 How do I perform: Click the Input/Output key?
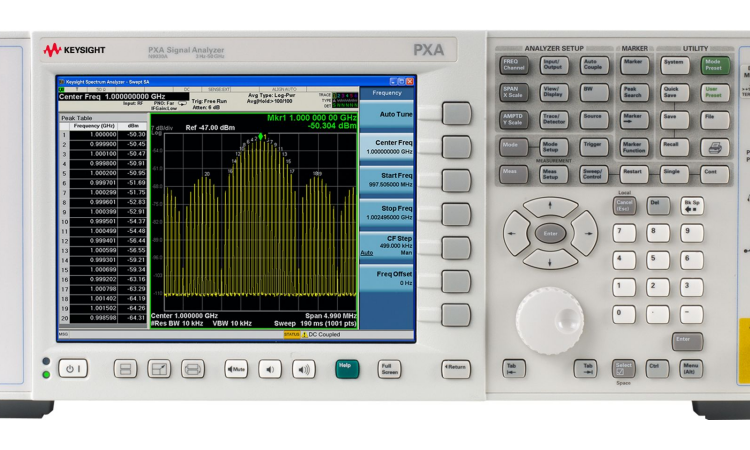[x=554, y=65]
